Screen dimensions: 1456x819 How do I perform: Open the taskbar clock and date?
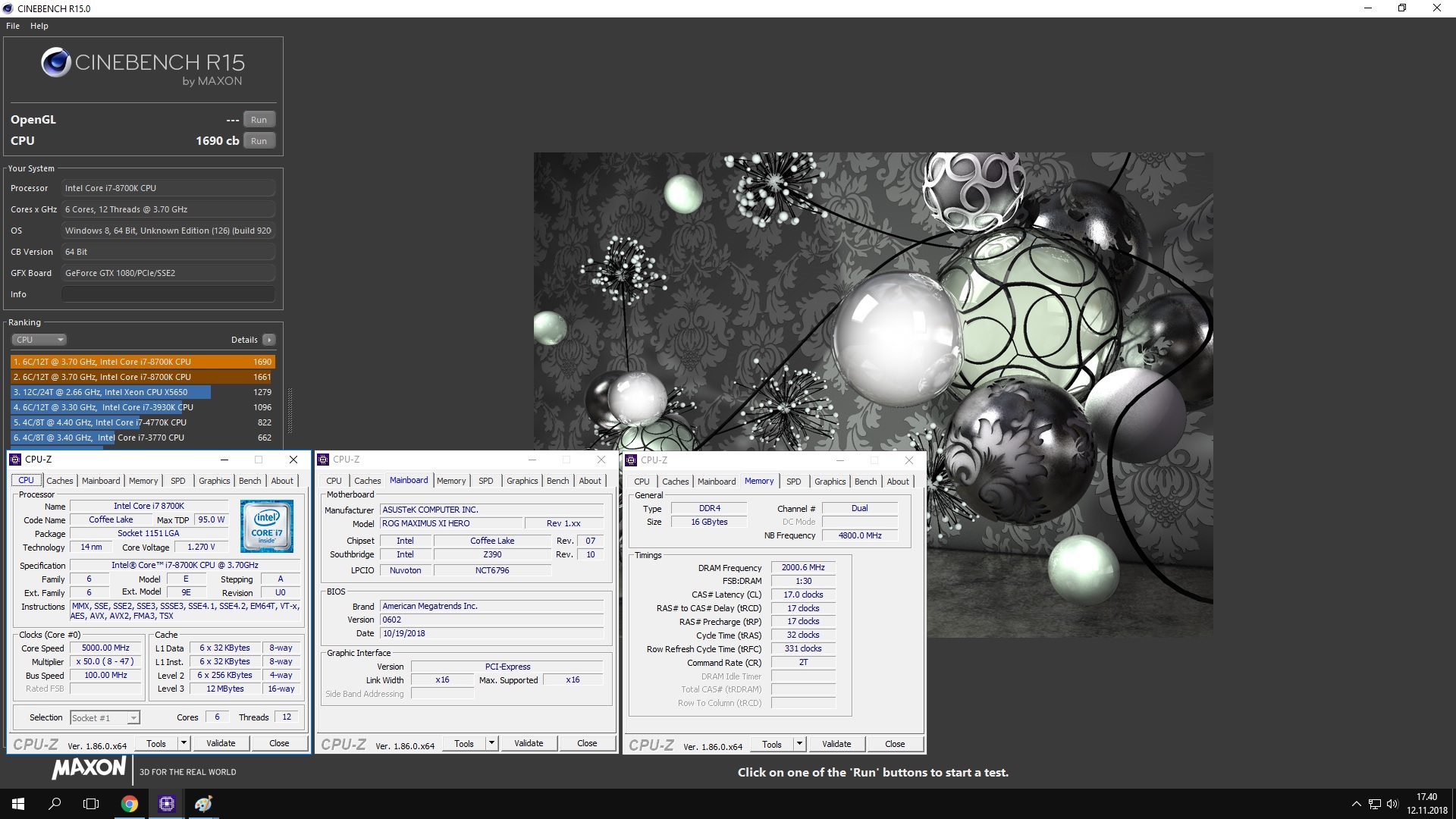click(x=1426, y=804)
